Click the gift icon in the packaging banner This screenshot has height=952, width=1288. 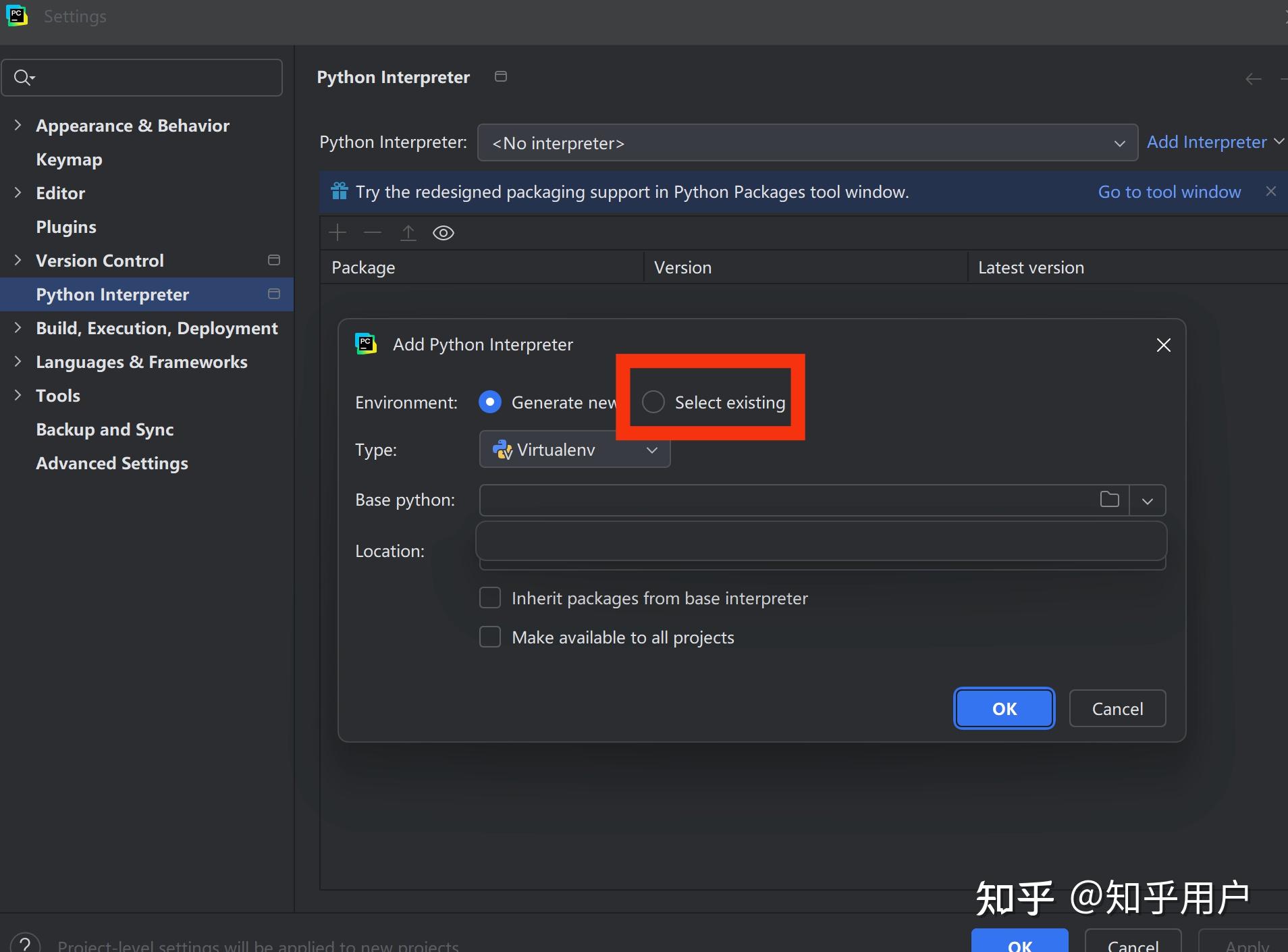[340, 192]
